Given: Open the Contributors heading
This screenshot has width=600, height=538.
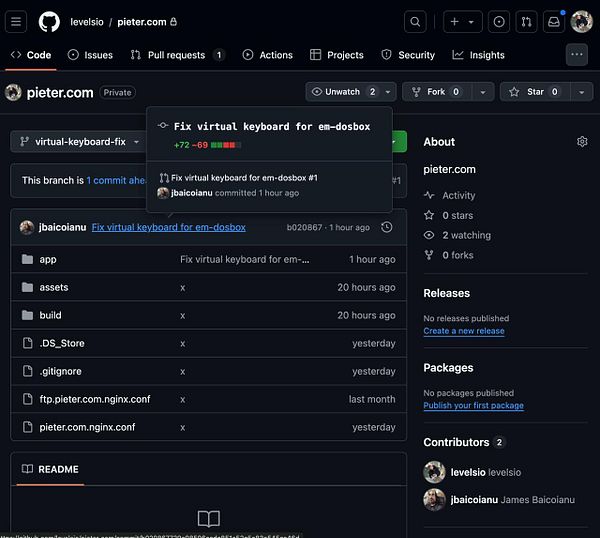Looking at the screenshot, I should pos(456,442).
